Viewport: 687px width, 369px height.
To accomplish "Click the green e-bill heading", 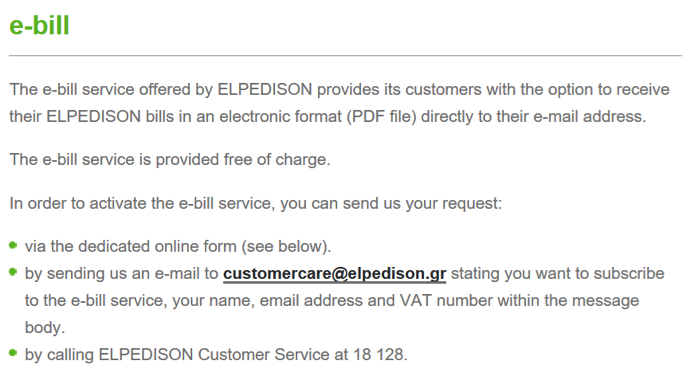I will pyautogui.click(x=39, y=25).
